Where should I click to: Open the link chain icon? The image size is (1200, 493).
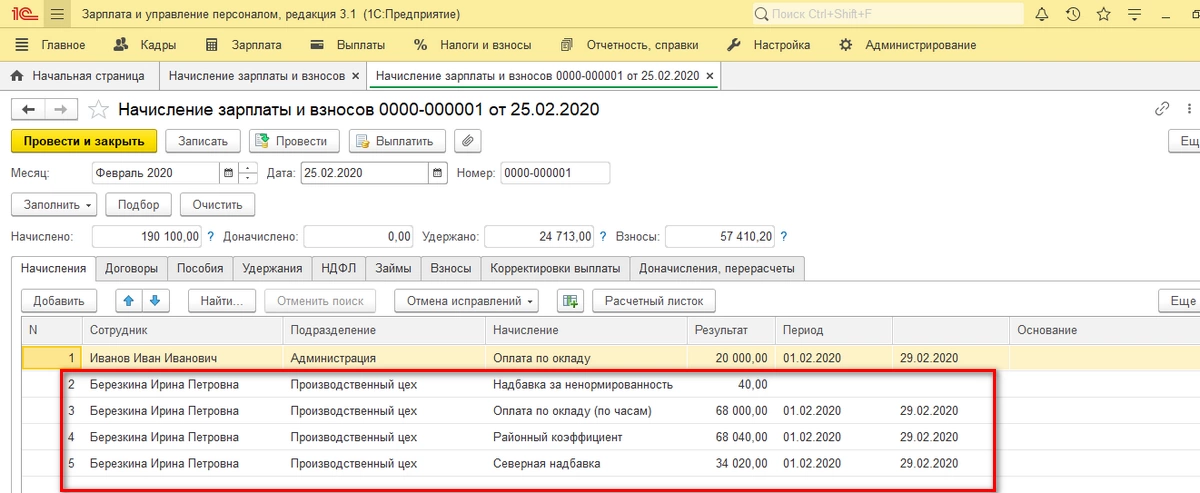(1162, 109)
